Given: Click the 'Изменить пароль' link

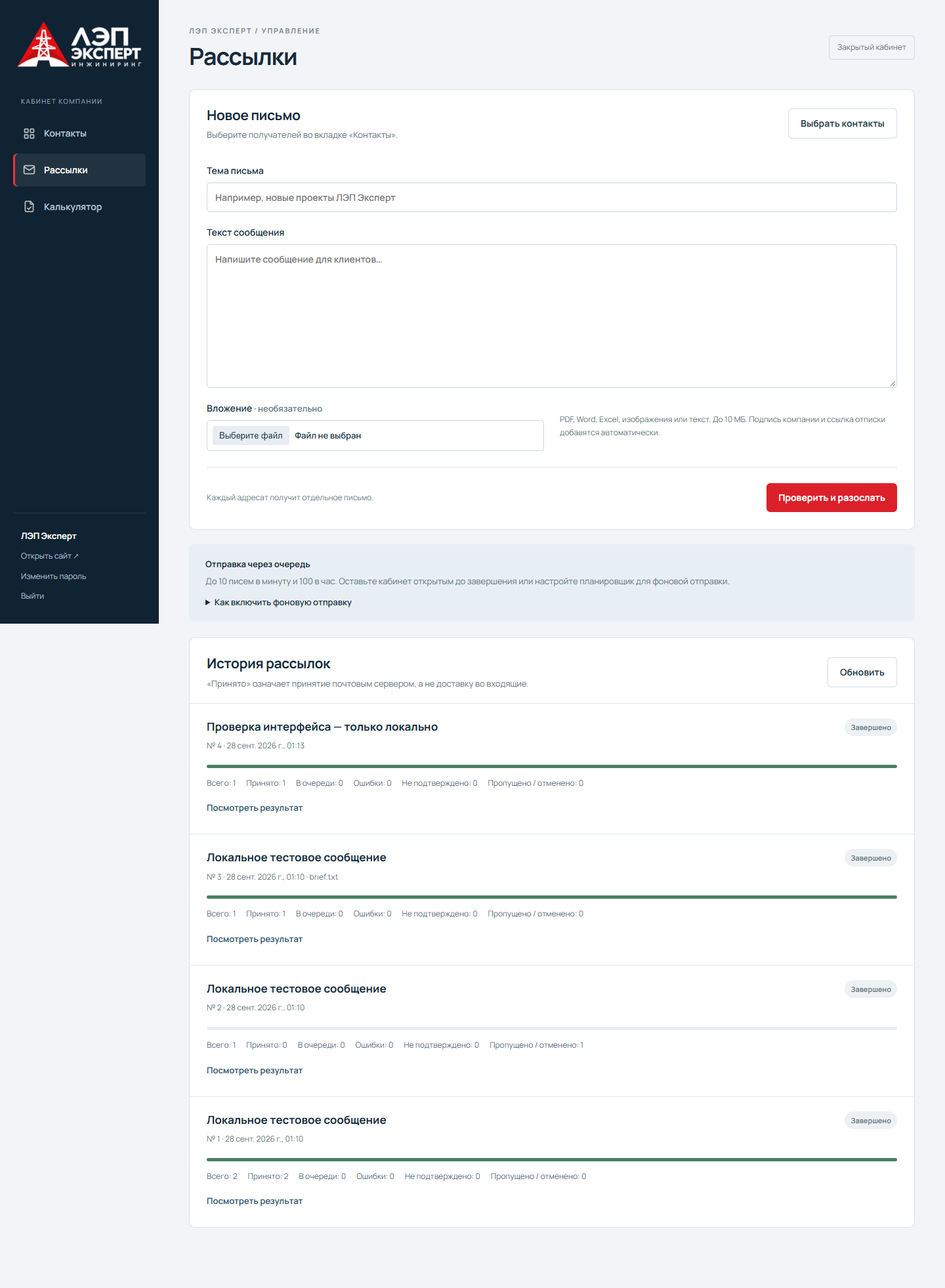Looking at the screenshot, I should (x=53, y=576).
